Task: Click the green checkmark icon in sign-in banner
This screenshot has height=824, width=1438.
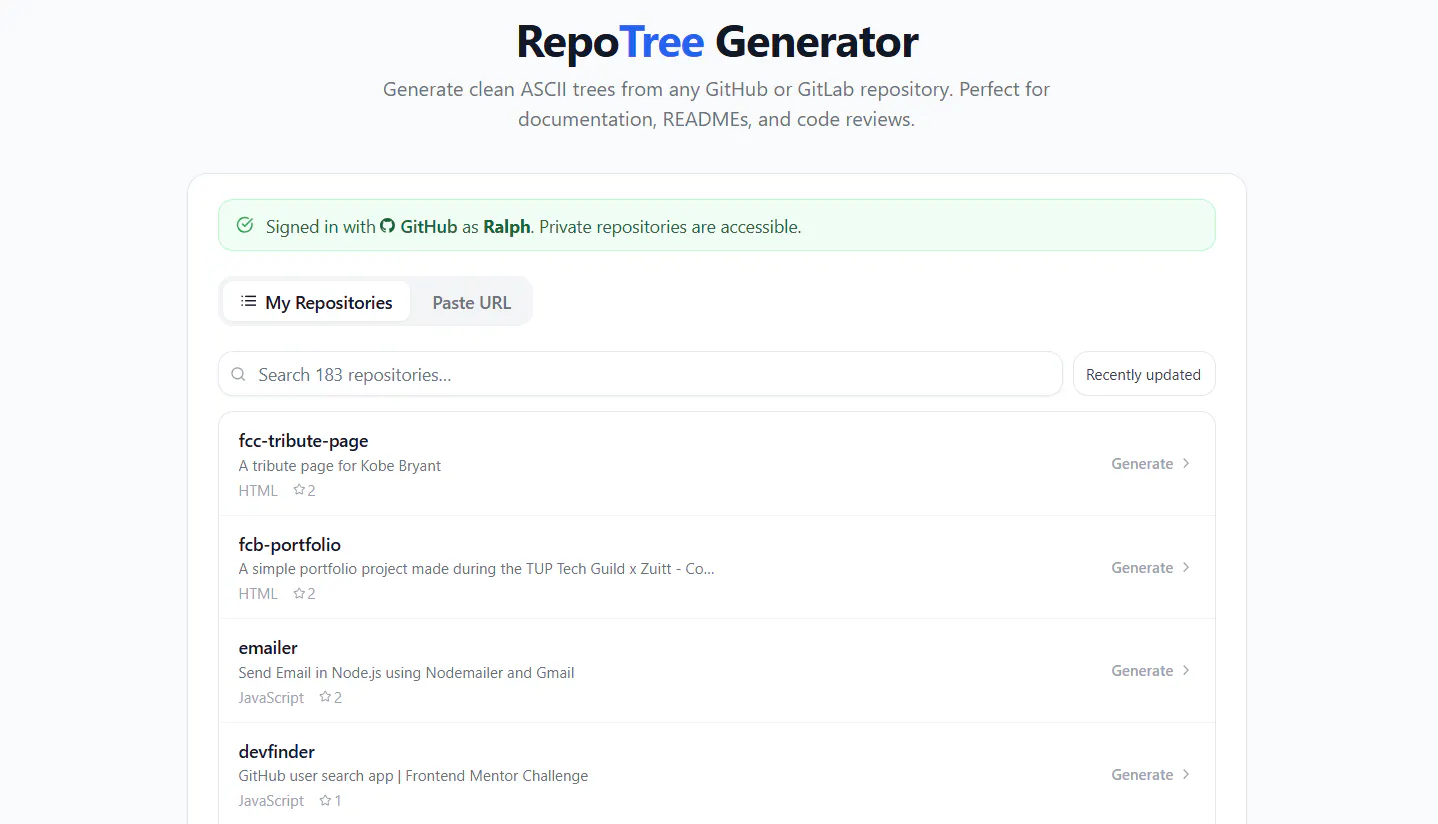Action: coord(245,226)
